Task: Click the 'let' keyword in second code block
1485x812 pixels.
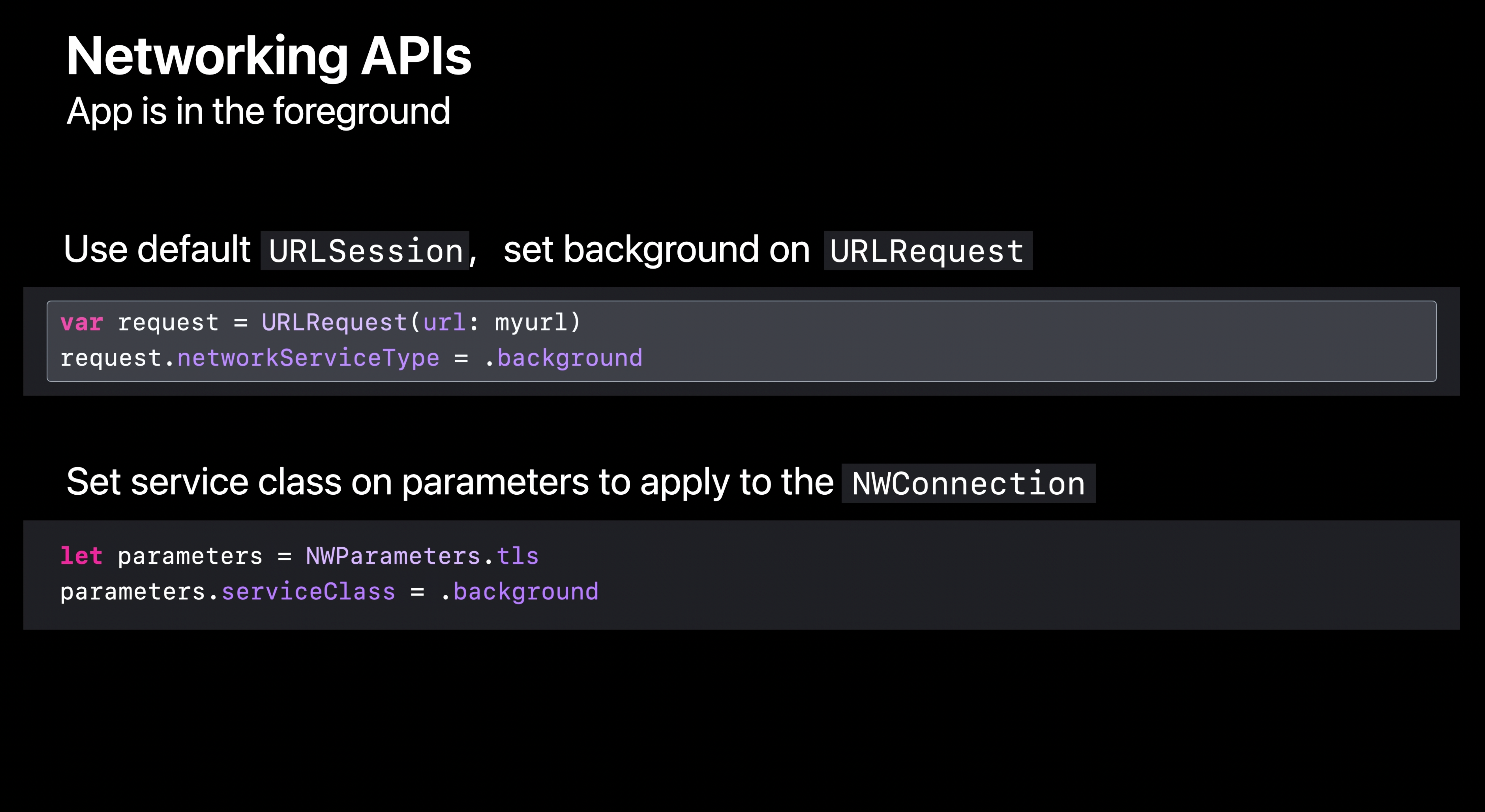Action: pos(82,556)
